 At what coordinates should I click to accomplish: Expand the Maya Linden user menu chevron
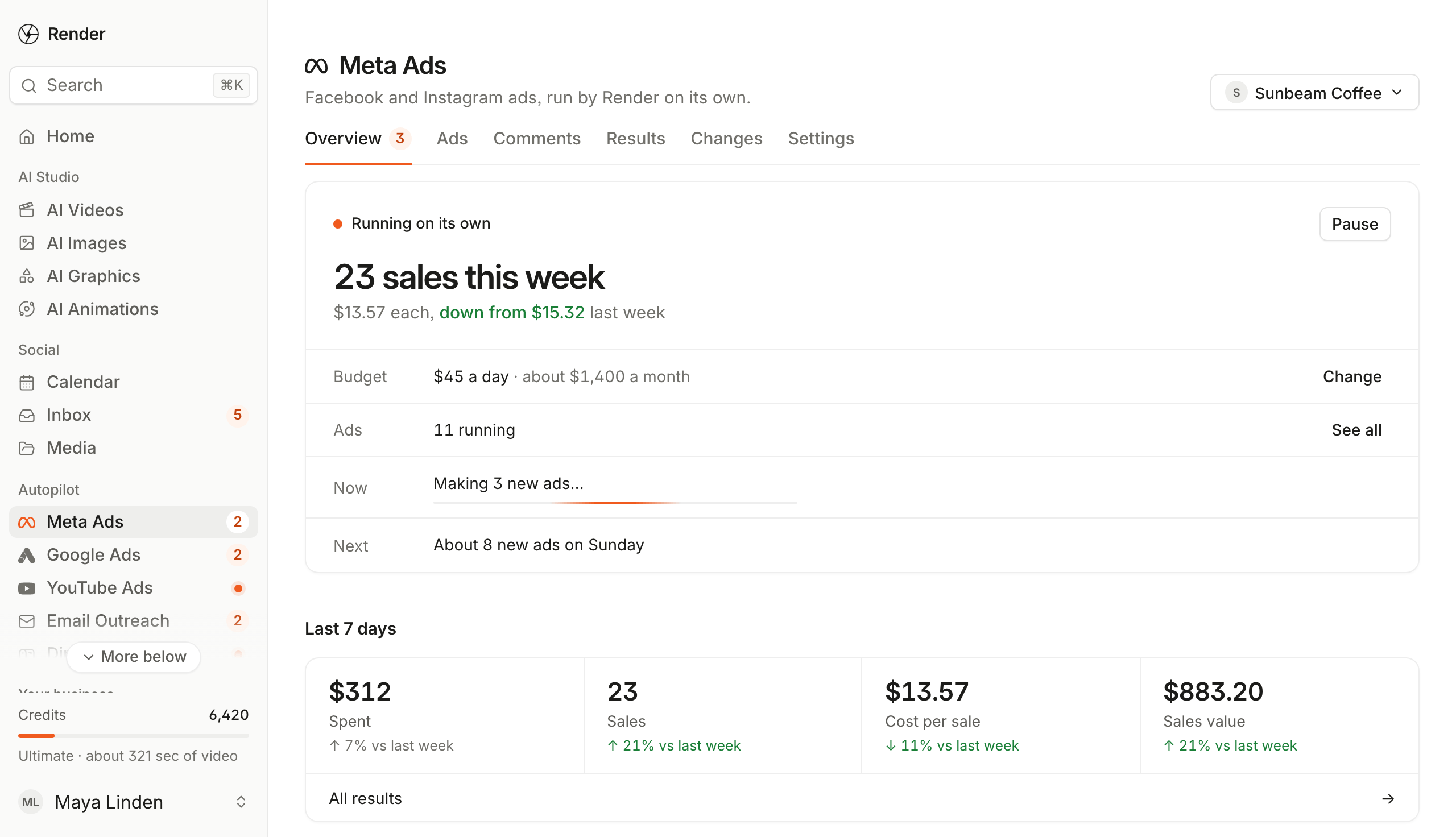tap(241, 802)
